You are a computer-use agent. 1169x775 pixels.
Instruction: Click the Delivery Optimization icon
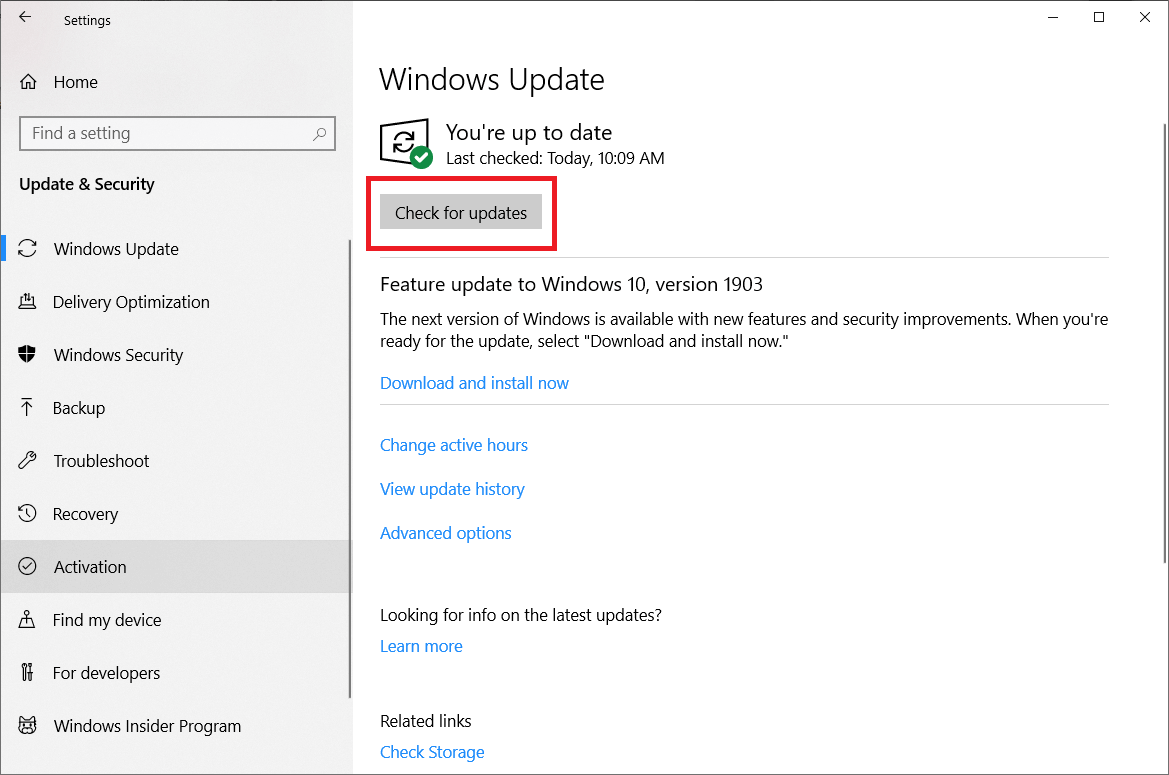(27, 302)
